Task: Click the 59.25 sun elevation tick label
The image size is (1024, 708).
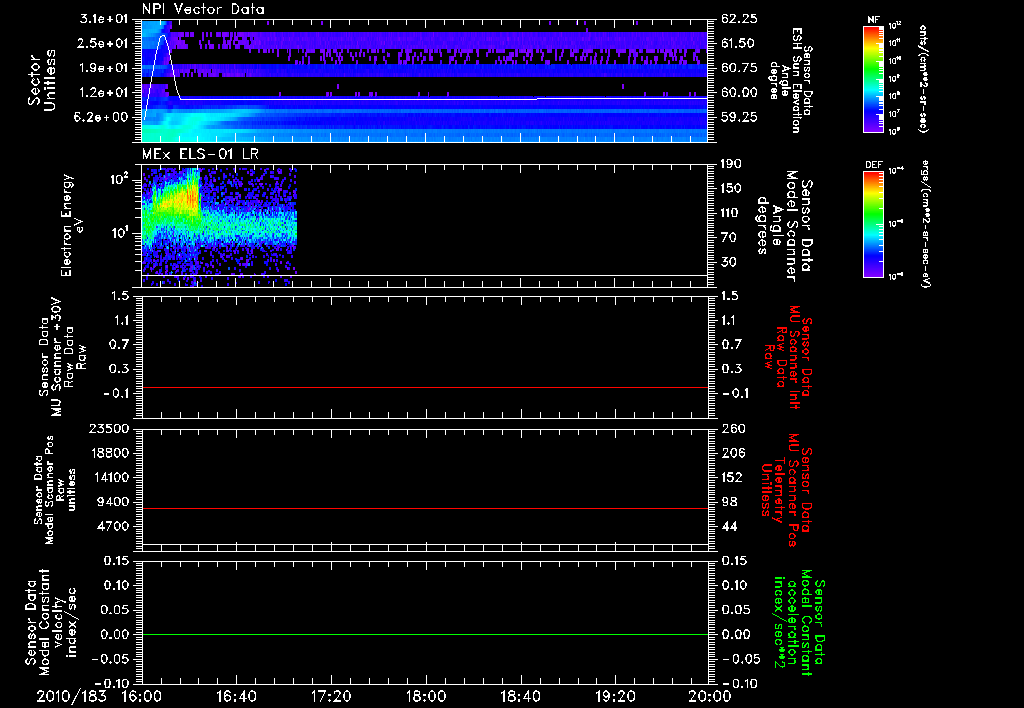Action: (x=739, y=117)
